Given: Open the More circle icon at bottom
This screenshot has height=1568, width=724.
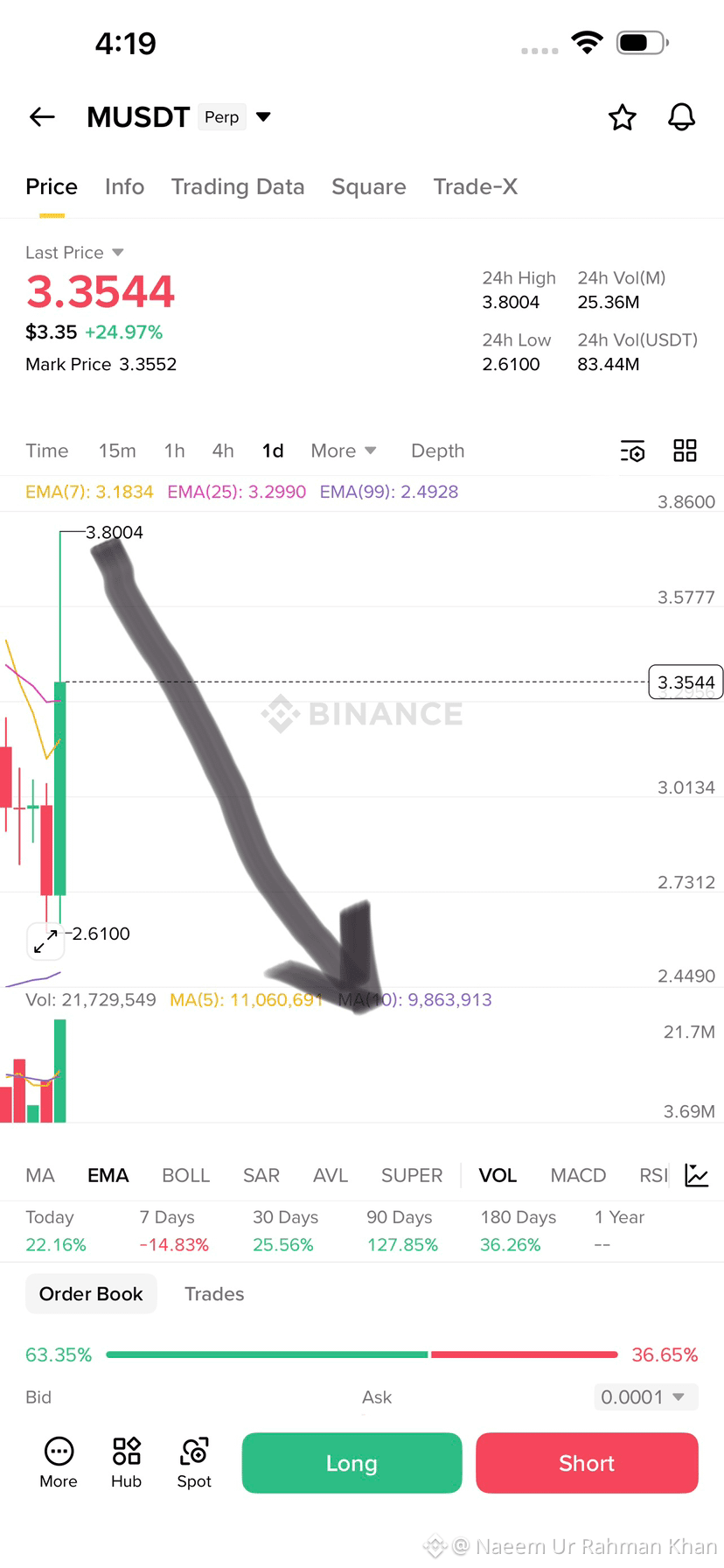Looking at the screenshot, I should tap(59, 1463).
